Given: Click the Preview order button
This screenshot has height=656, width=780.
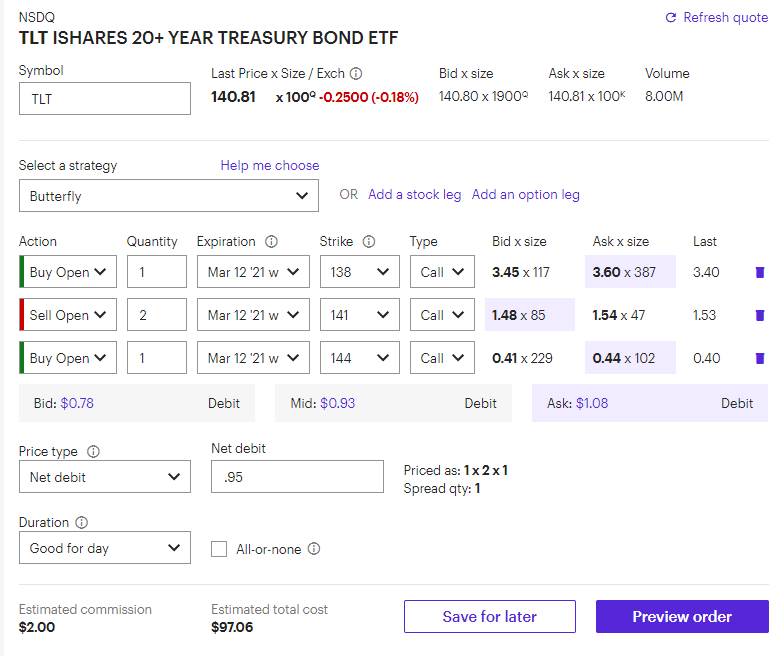Looking at the screenshot, I should (x=682, y=617).
